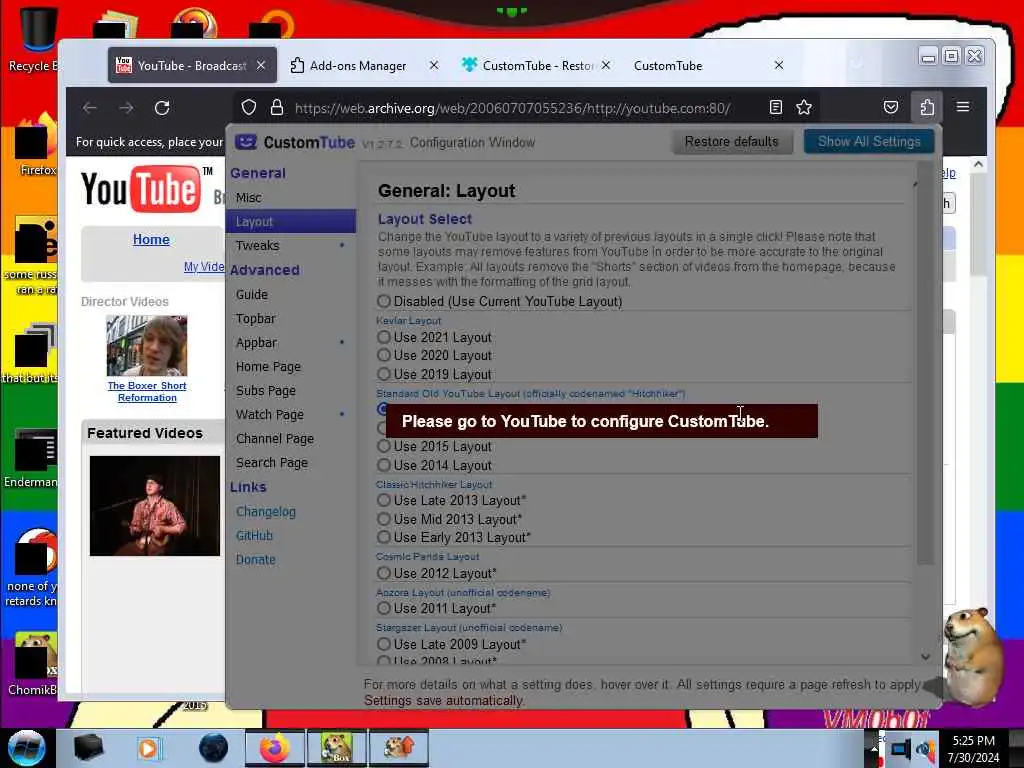Bookmark this page with the star icon

(x=804, y=107)
